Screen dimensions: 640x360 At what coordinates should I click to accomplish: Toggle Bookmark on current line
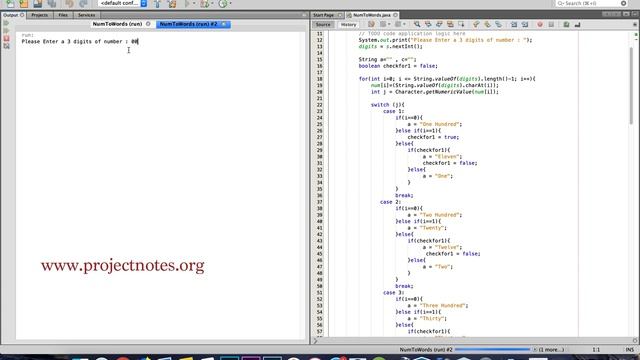[498, 25]
